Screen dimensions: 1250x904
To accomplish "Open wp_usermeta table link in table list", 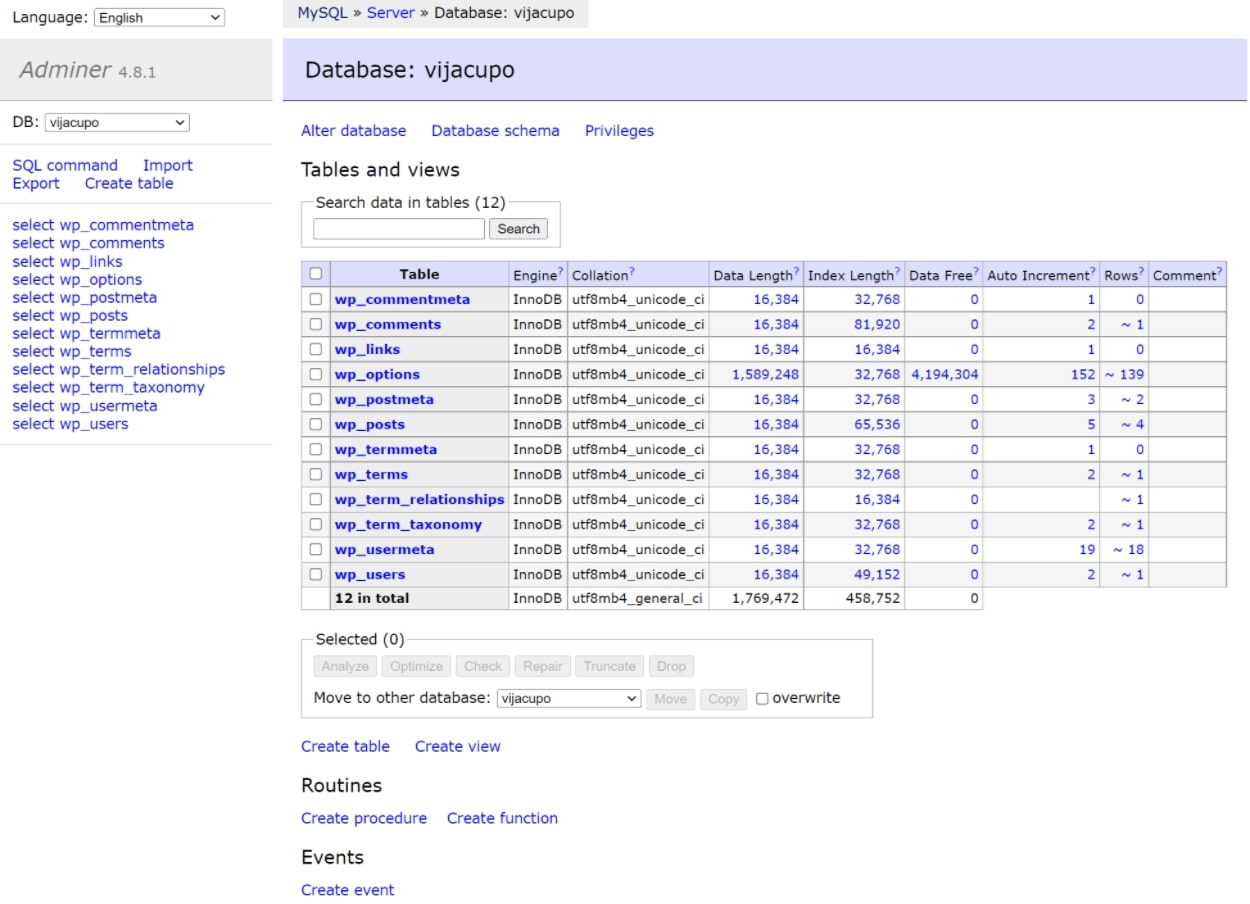I will click(385, 549).
